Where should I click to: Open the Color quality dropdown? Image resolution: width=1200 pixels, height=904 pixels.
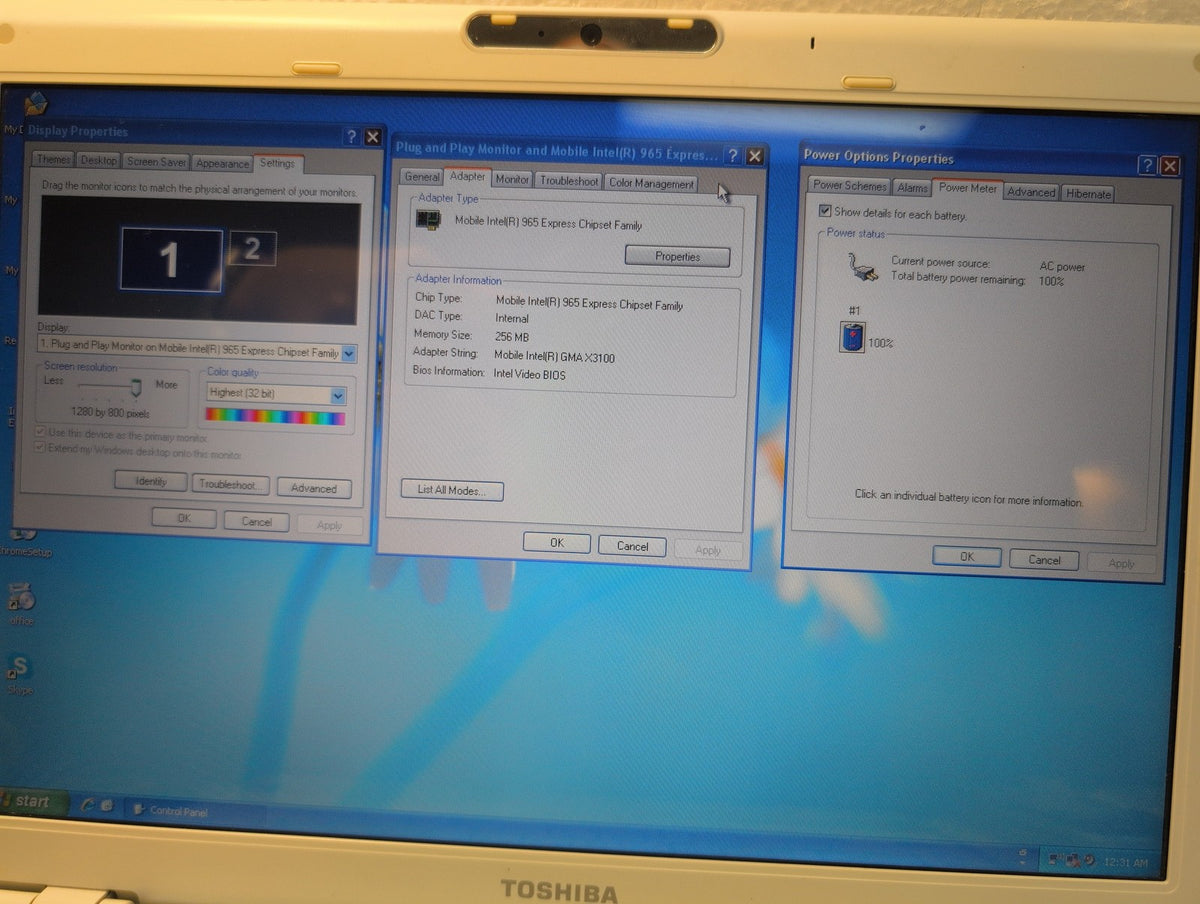pyautogui.click(x=338, y=395)
